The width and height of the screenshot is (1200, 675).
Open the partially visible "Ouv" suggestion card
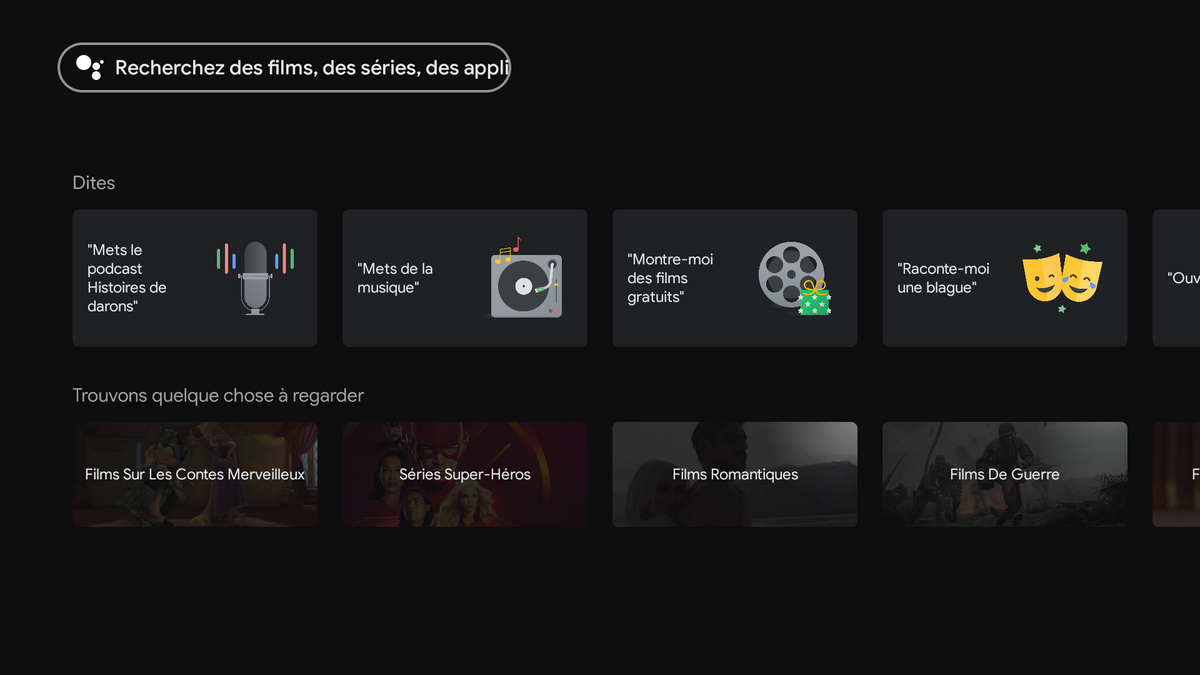[1176, 278]
